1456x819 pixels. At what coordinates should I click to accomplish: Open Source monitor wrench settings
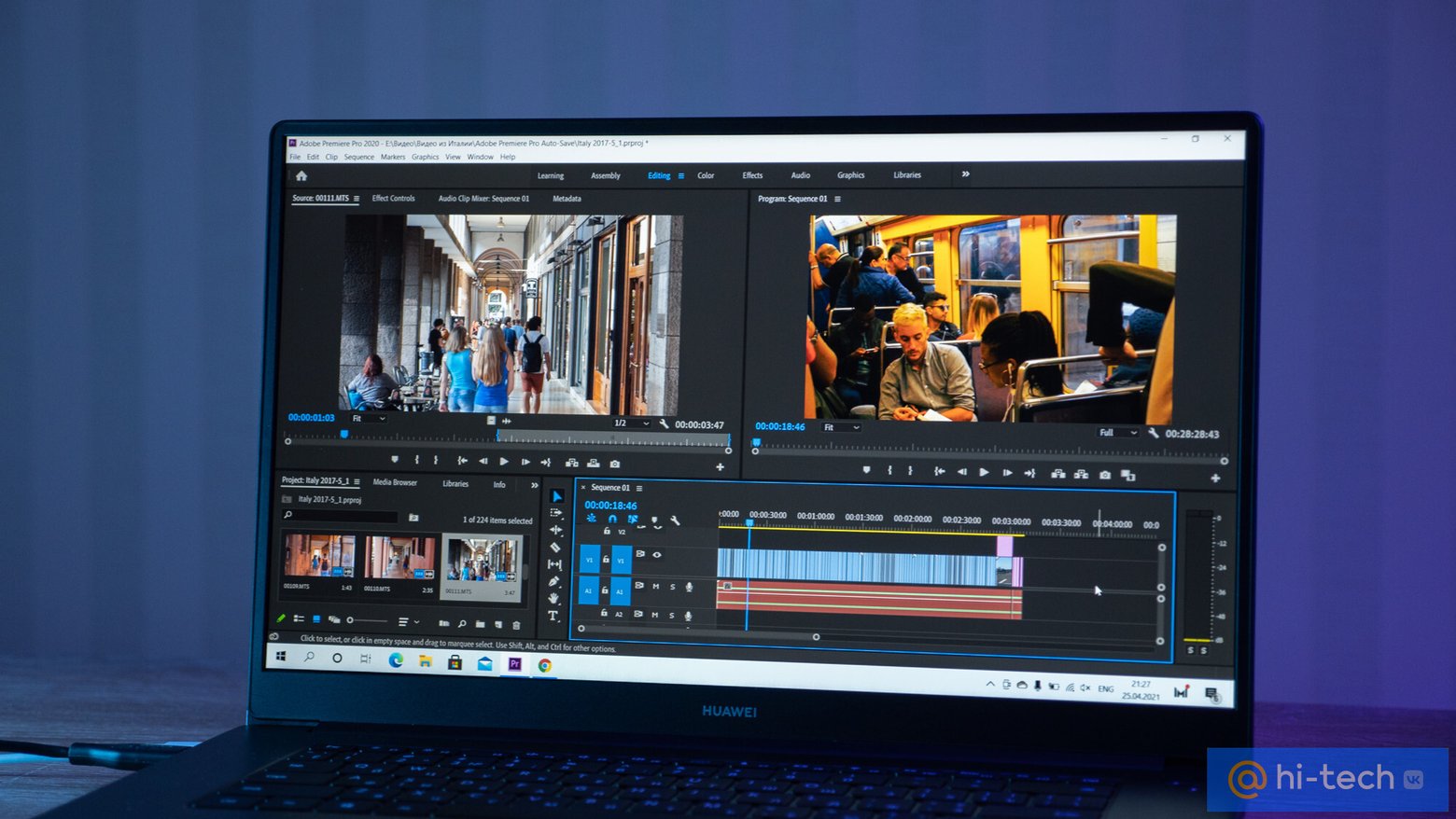pos(665,423)
